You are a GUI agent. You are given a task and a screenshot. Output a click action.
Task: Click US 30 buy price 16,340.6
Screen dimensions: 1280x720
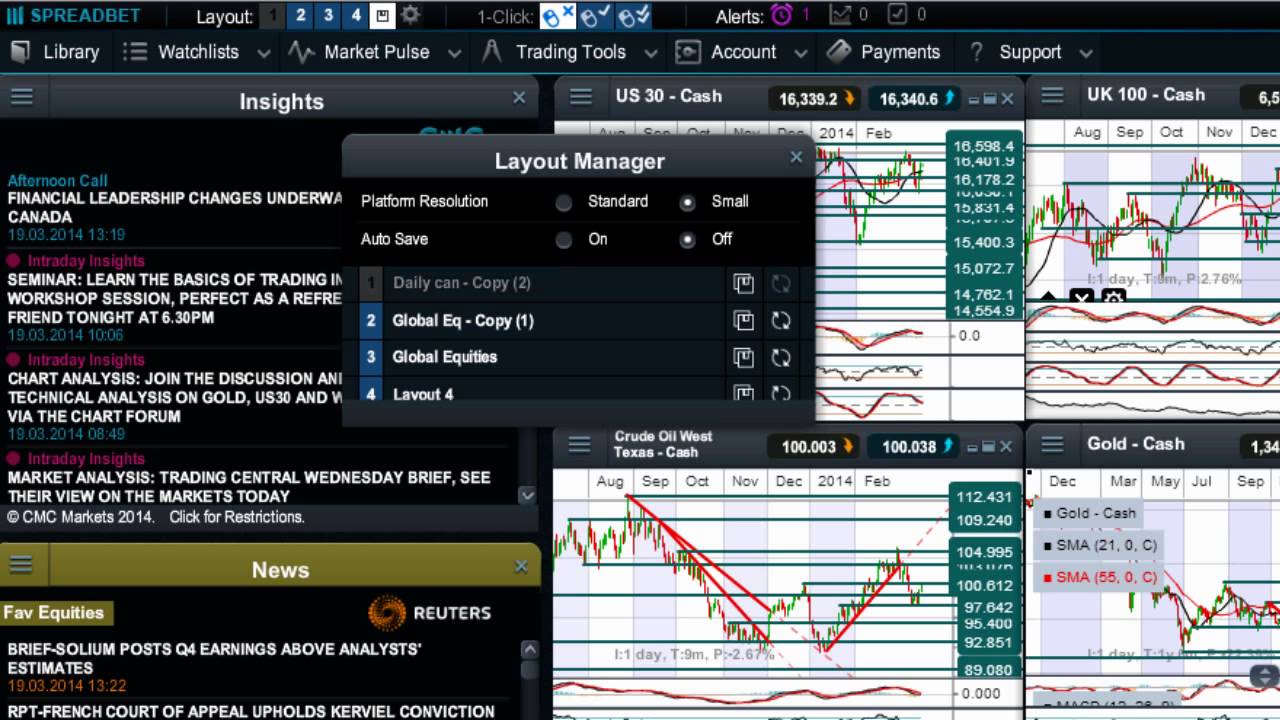(915, 99)
